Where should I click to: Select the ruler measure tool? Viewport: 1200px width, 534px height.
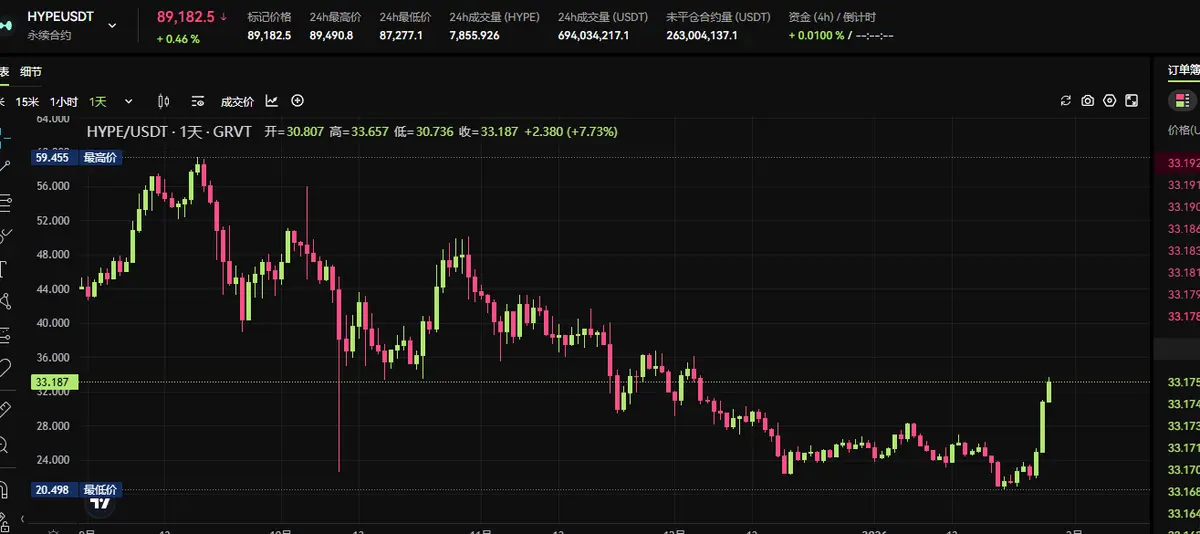point(4,409)
